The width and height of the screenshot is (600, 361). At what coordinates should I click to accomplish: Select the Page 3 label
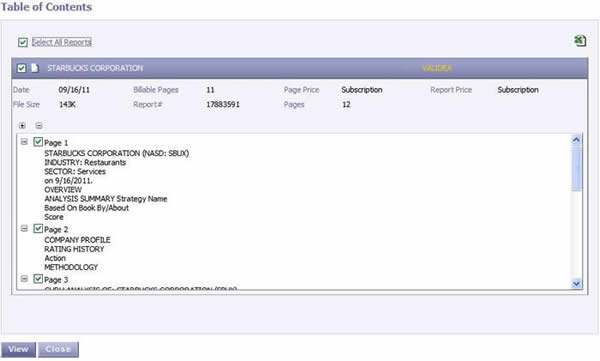click(x=56, y=280)
